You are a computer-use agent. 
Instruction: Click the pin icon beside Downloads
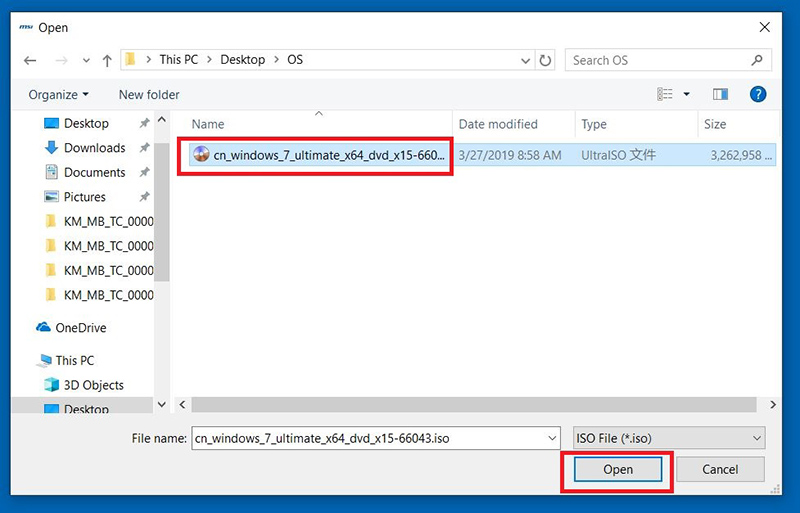pyautogui.click(x=144, y=148)
